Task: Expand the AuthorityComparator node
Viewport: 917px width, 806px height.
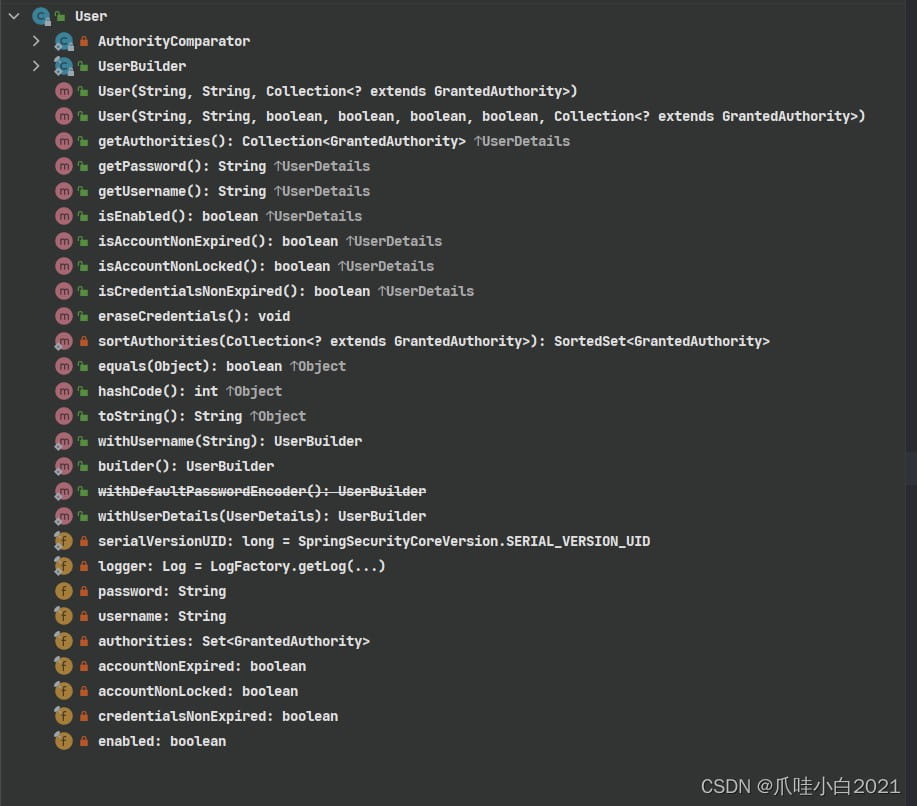Action: pyautogui.click(x=36, y=41)
